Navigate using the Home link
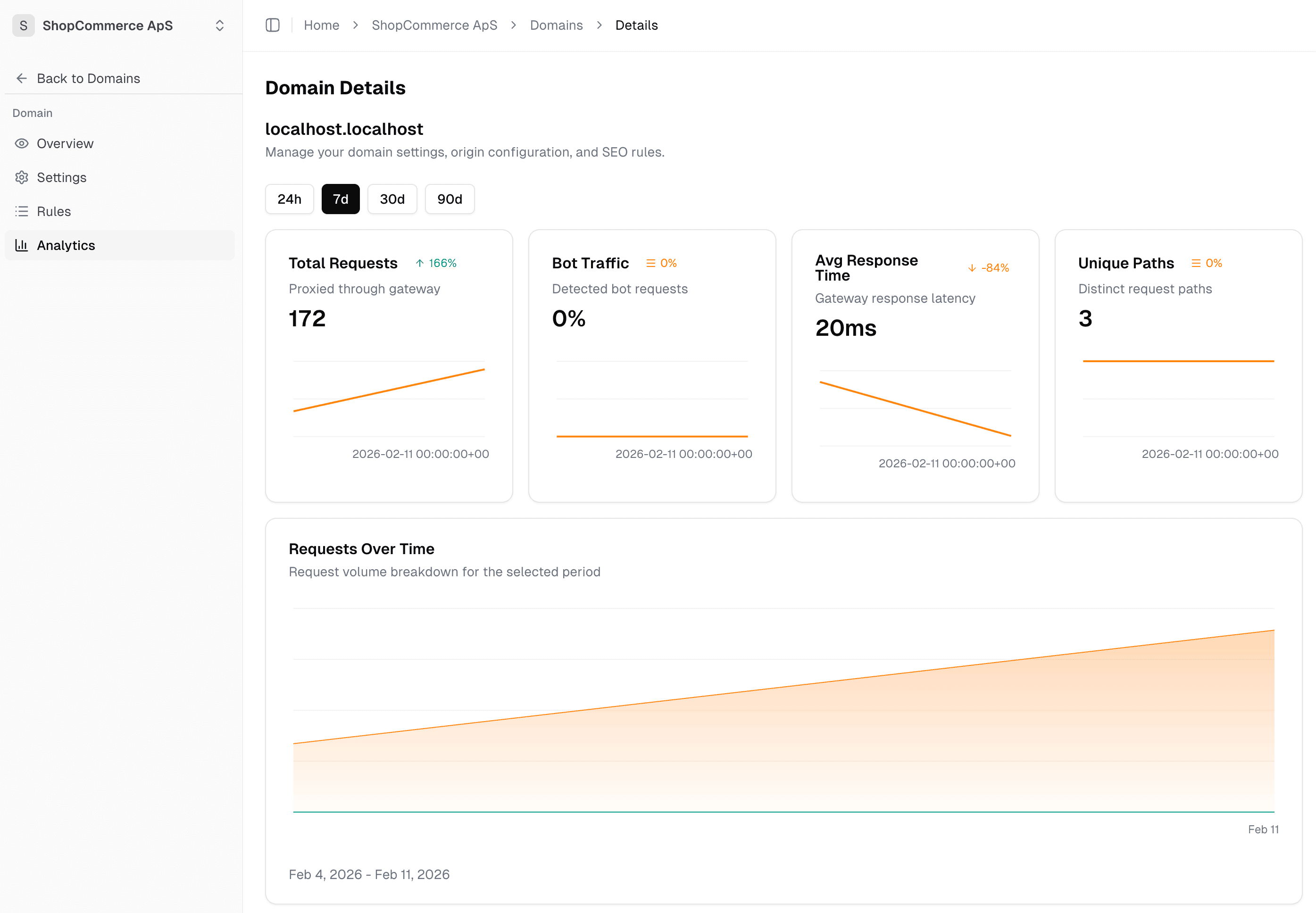 point(322,25)
